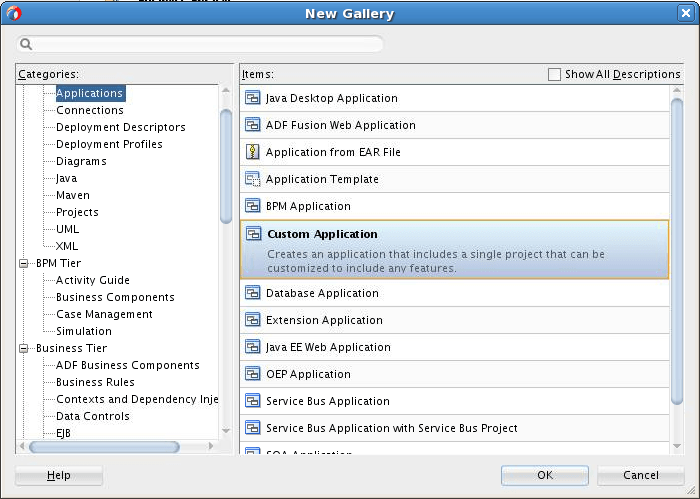Image resolution: width=700 pixels, height=499 pixels.
Task: Click the Custom Application icon
Action: 254,234
